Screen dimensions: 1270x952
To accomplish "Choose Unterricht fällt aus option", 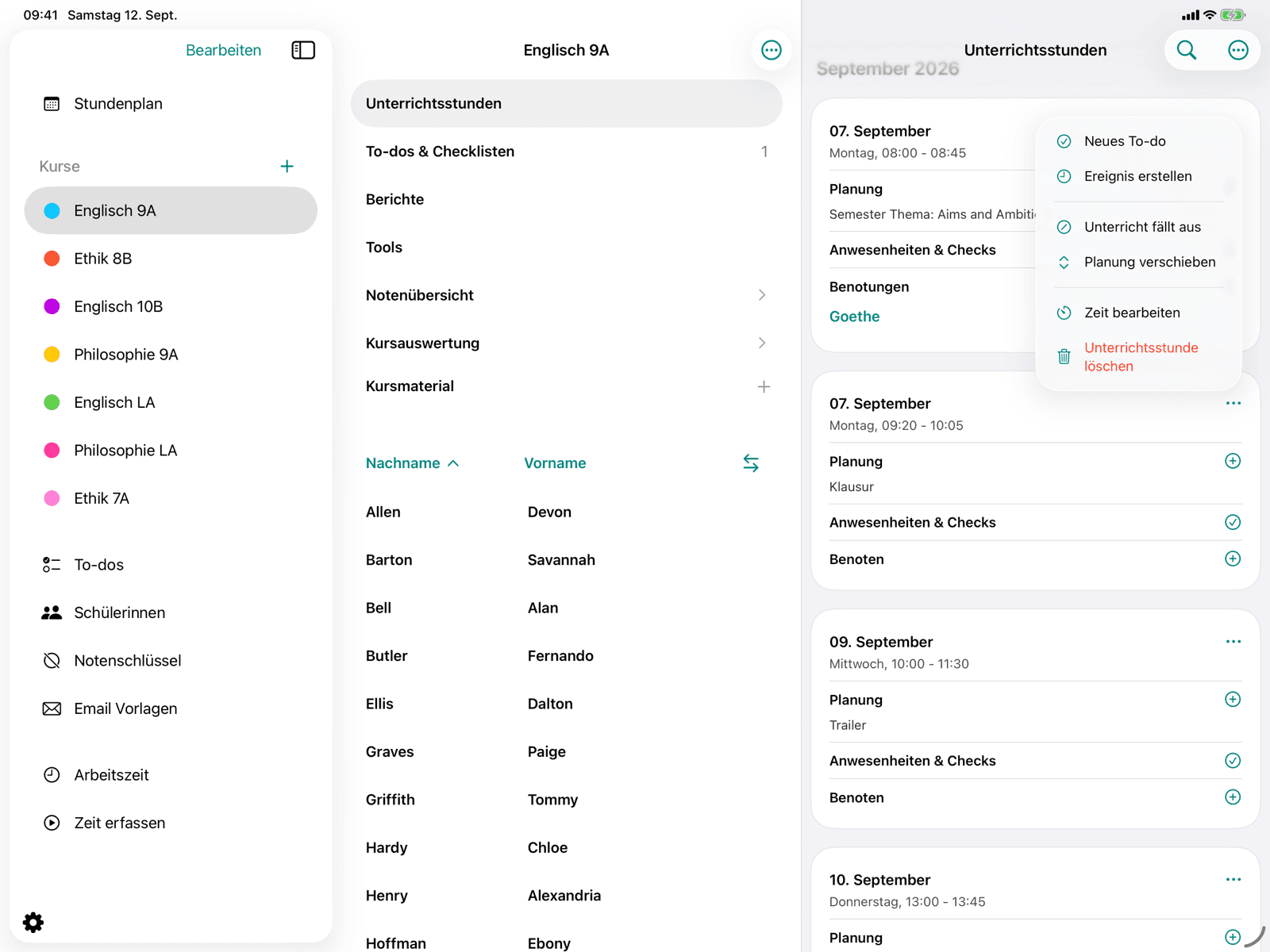I will 1138,227.
